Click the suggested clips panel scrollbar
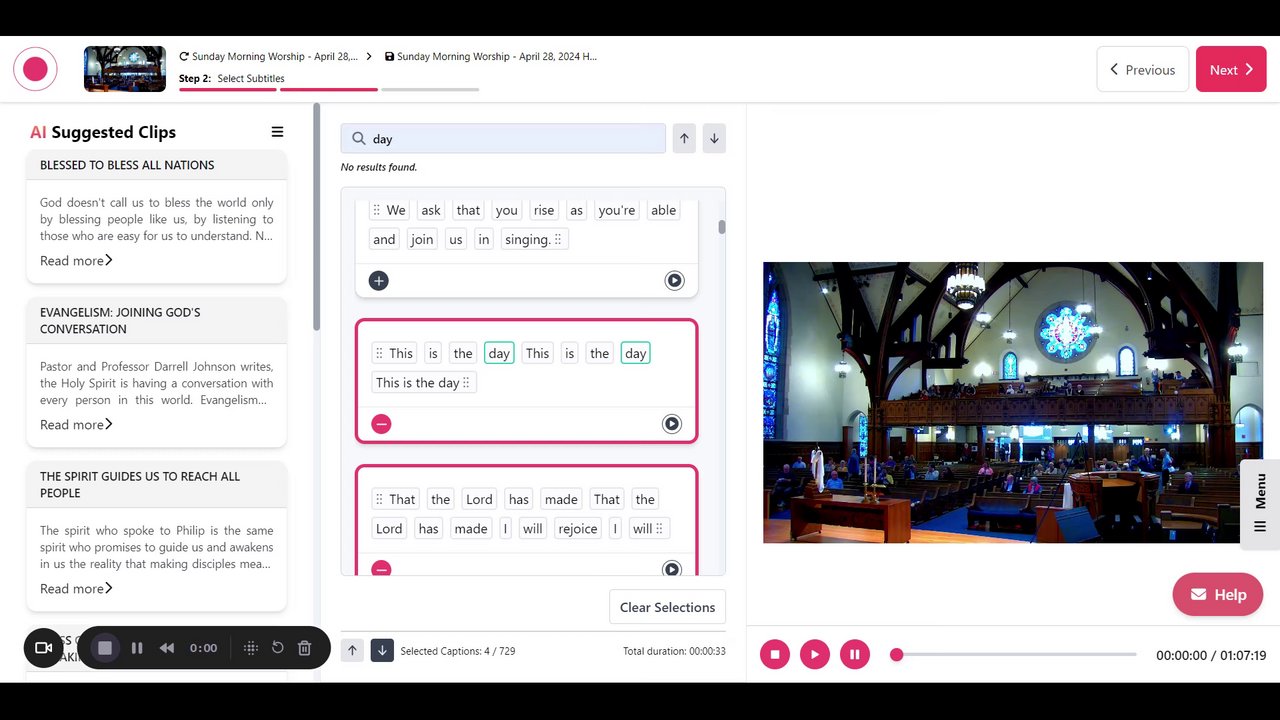The height and width of the screenshot is (720, 1280). 317,217
